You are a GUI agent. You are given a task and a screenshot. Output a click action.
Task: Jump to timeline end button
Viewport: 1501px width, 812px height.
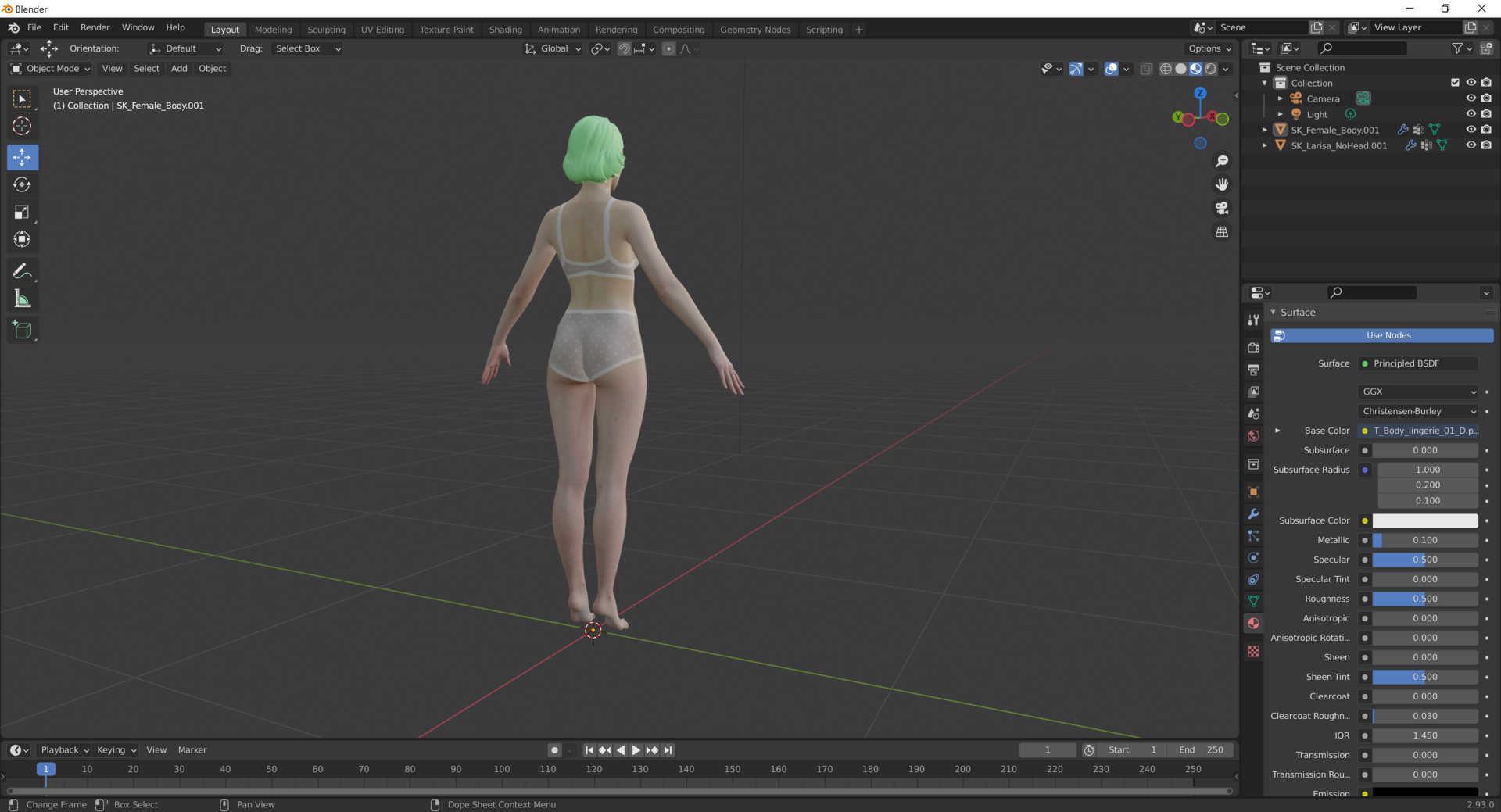pyautogui.click(x=668, y=750)
